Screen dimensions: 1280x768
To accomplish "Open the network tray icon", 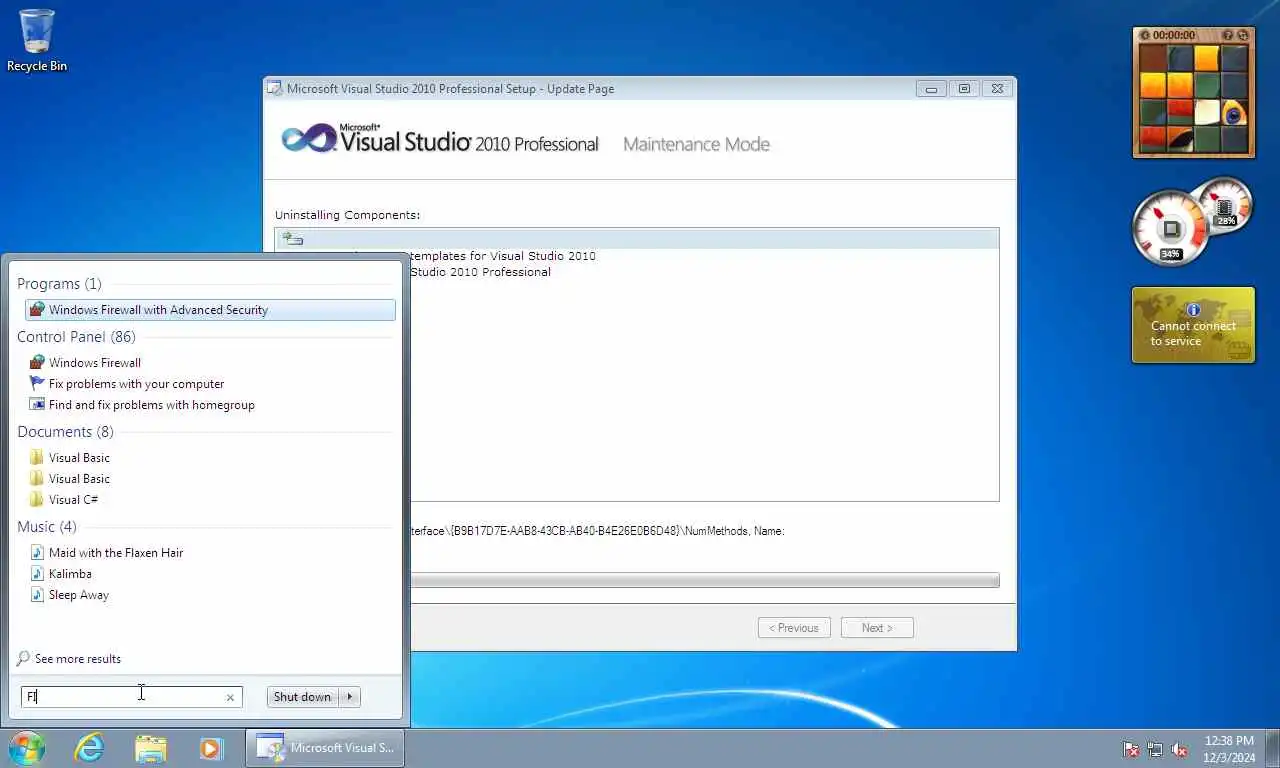I will (1155, 749).
